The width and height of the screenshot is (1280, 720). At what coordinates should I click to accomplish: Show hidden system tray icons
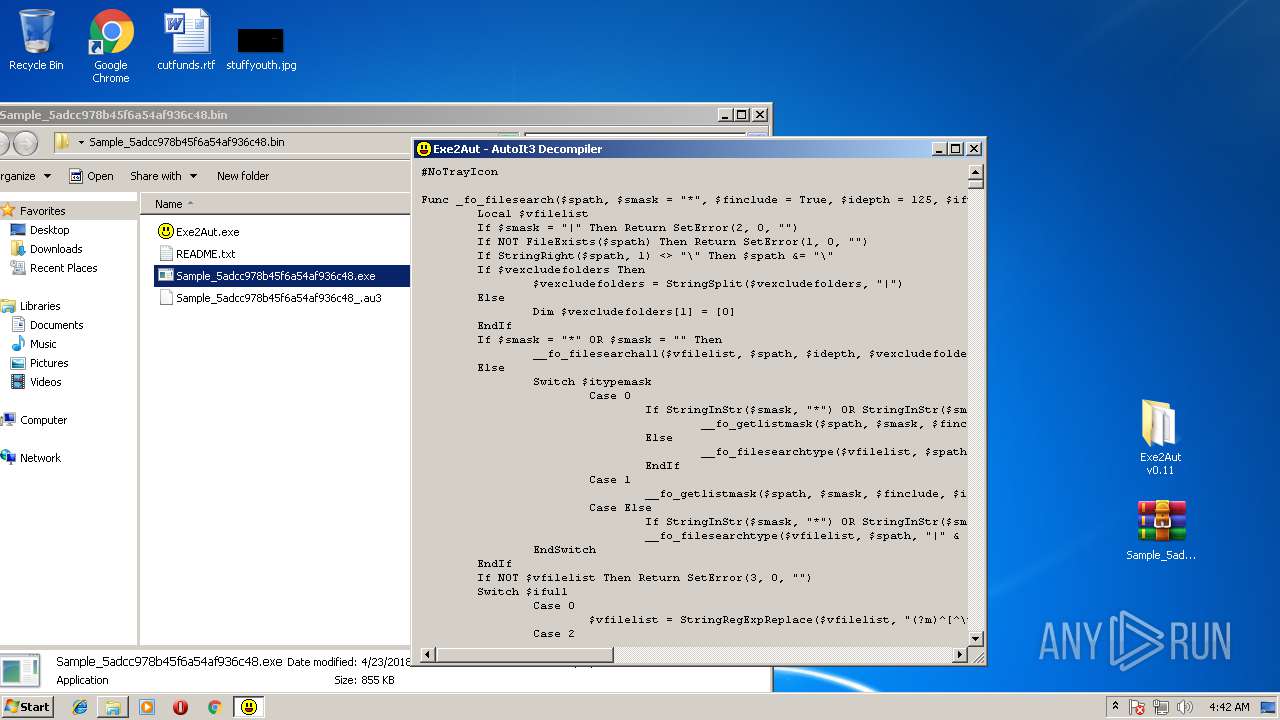(x=1115, y=707)
